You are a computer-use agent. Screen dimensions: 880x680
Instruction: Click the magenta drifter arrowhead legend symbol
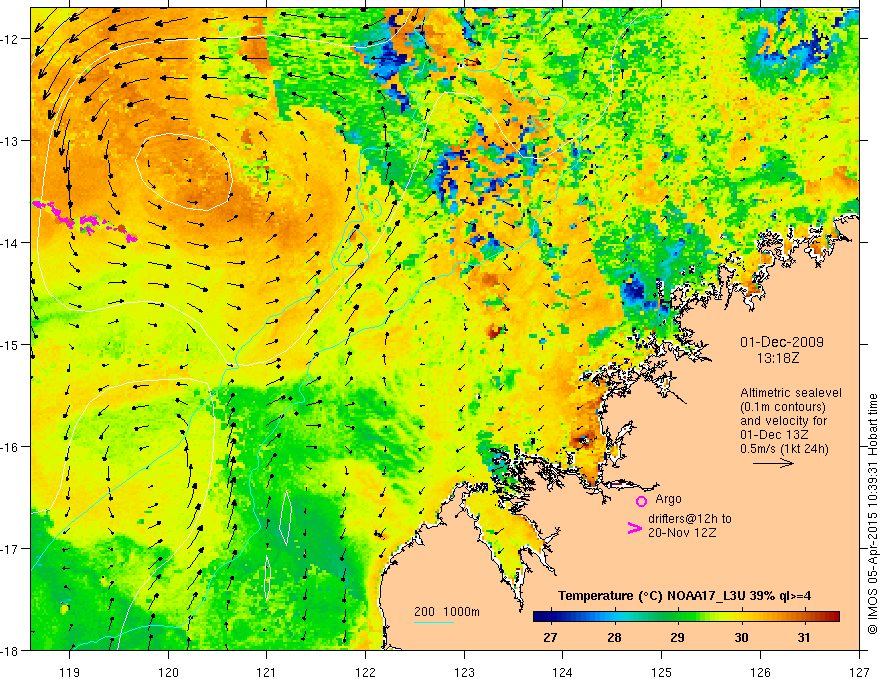(634, 527)
